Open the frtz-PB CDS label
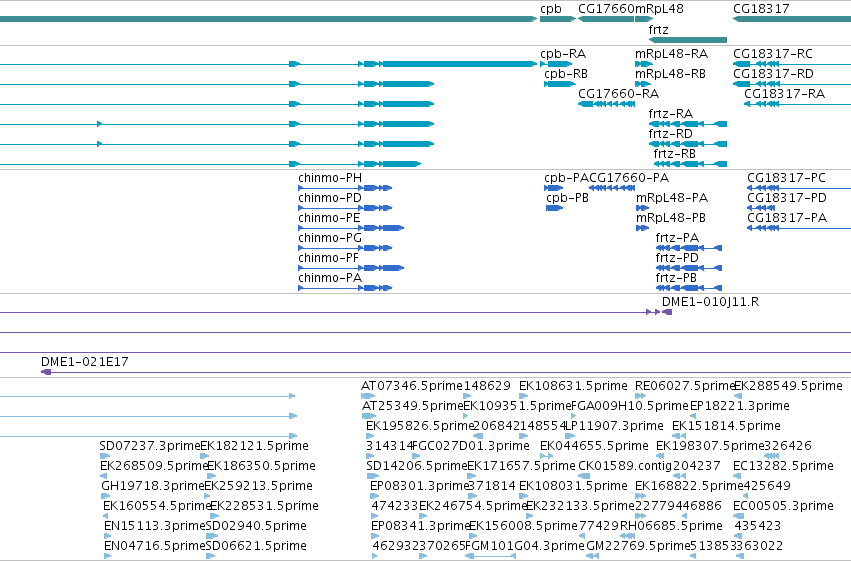 pos(676,278)
